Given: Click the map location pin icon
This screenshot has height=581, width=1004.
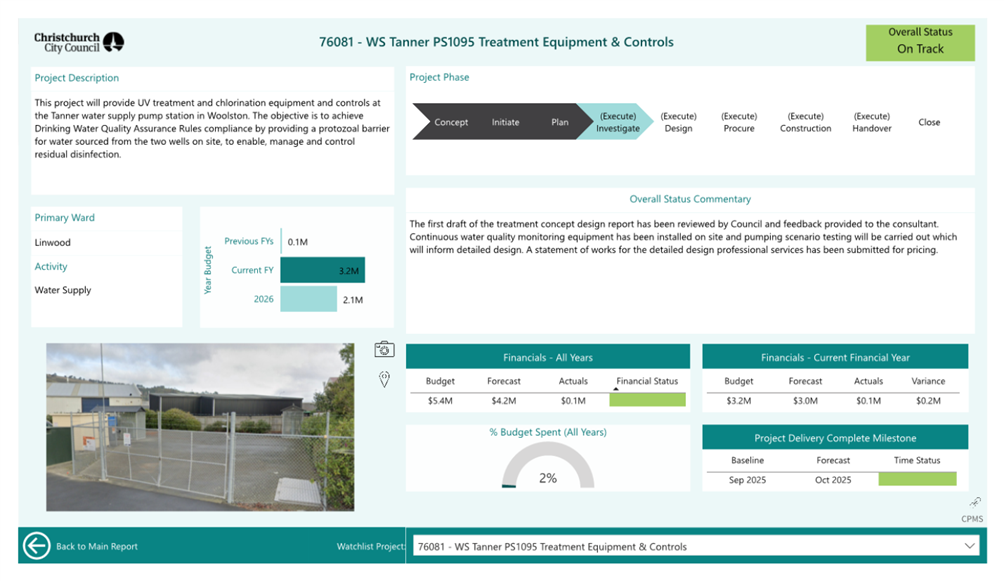Looking at the screenshot, I should (x=384, y=379).
